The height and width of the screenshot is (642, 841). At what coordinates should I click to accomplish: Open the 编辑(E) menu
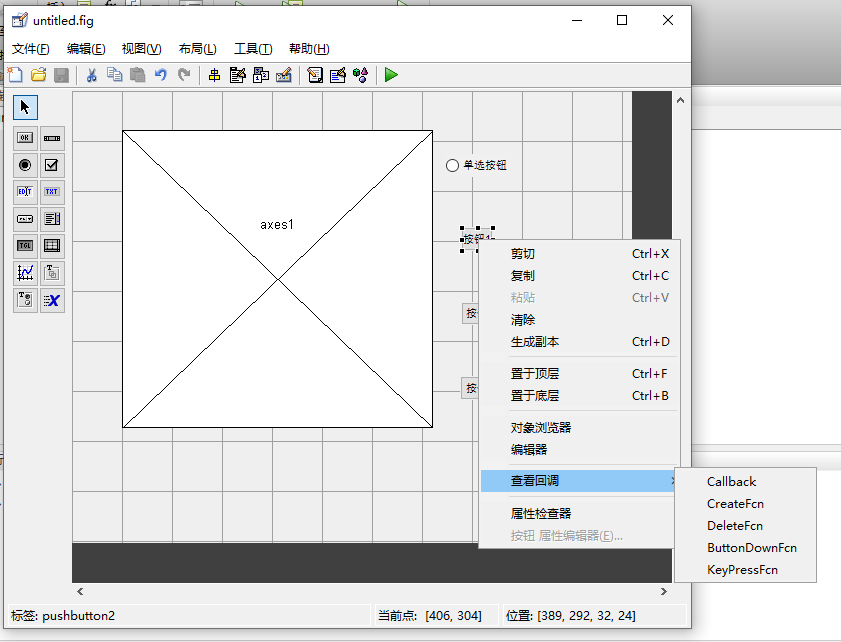[86, 49]
